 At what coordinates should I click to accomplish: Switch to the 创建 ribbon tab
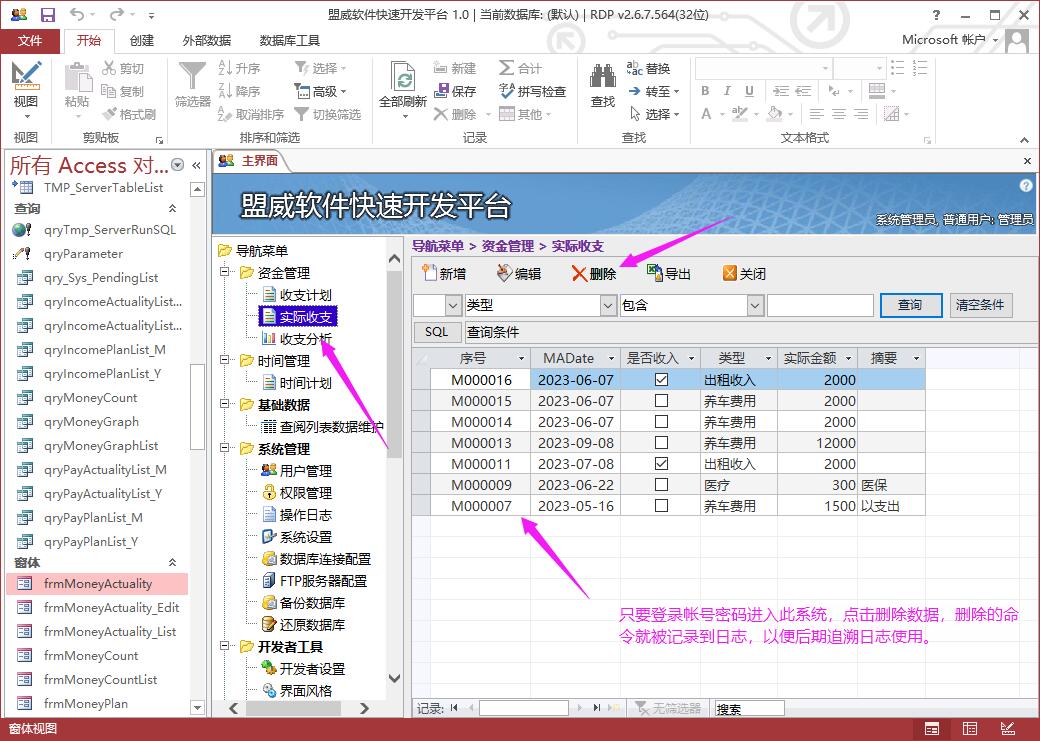(141, 40)
